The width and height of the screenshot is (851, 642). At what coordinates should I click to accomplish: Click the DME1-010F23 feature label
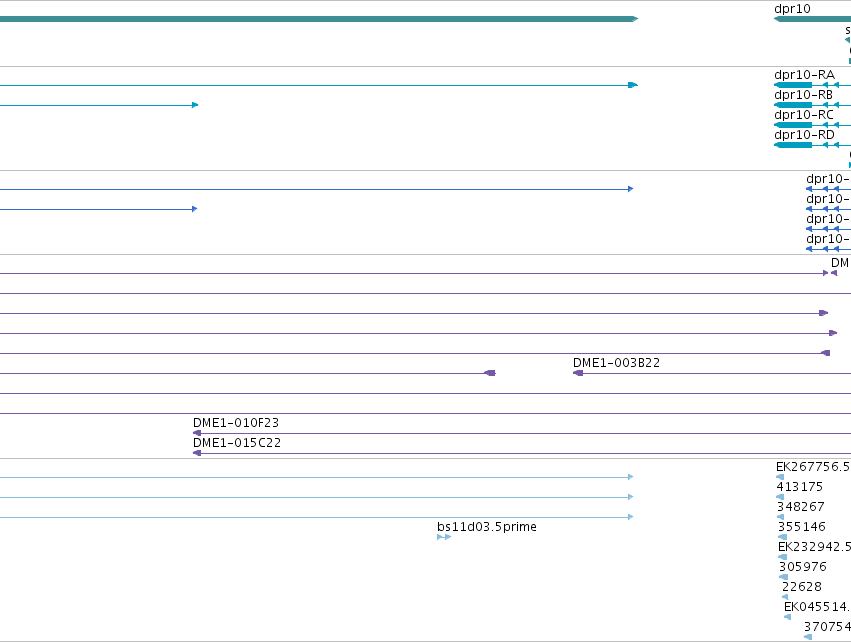point(236,423)
